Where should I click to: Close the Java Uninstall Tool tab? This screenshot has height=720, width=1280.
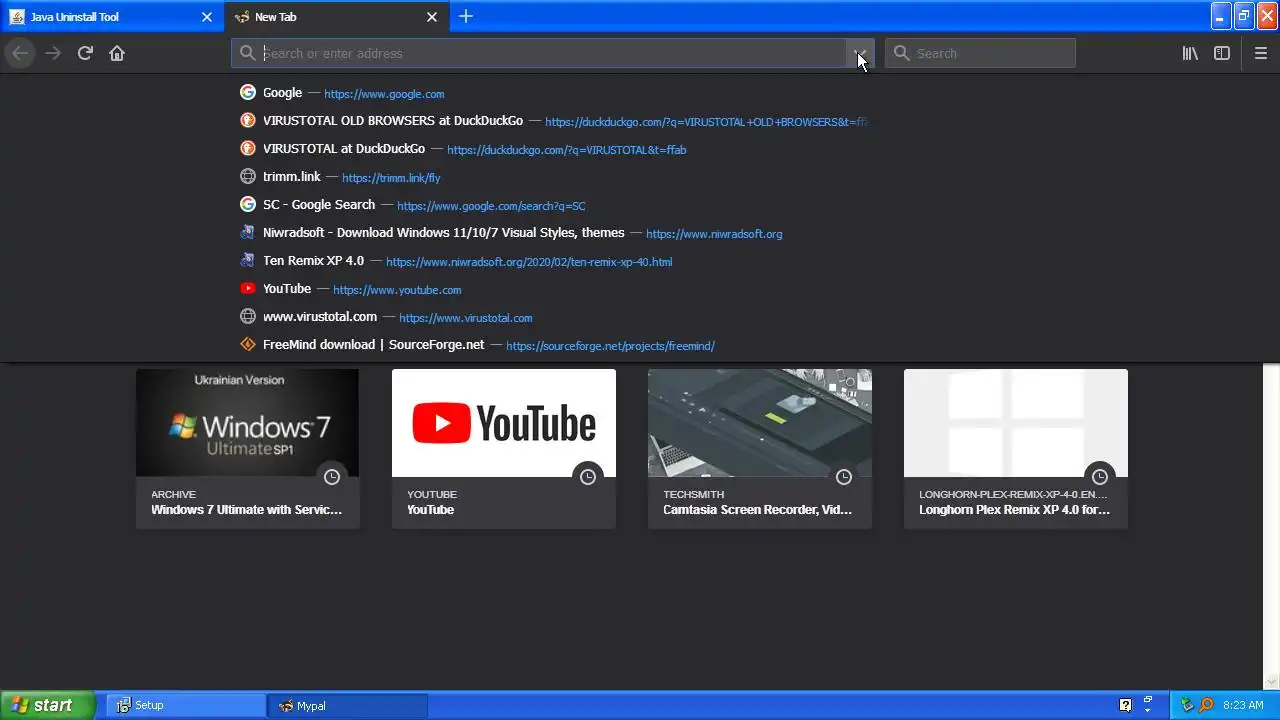point(207,17)
